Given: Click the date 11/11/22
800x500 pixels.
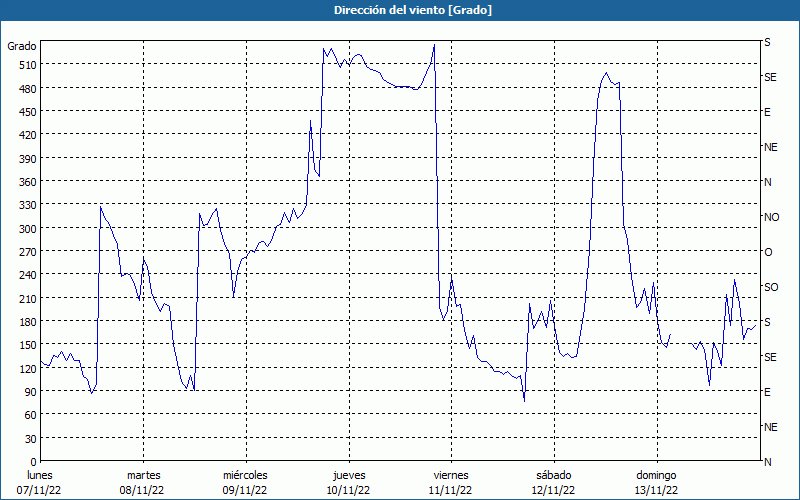Looking at the screenshot, I should click(x=451, y=490).
